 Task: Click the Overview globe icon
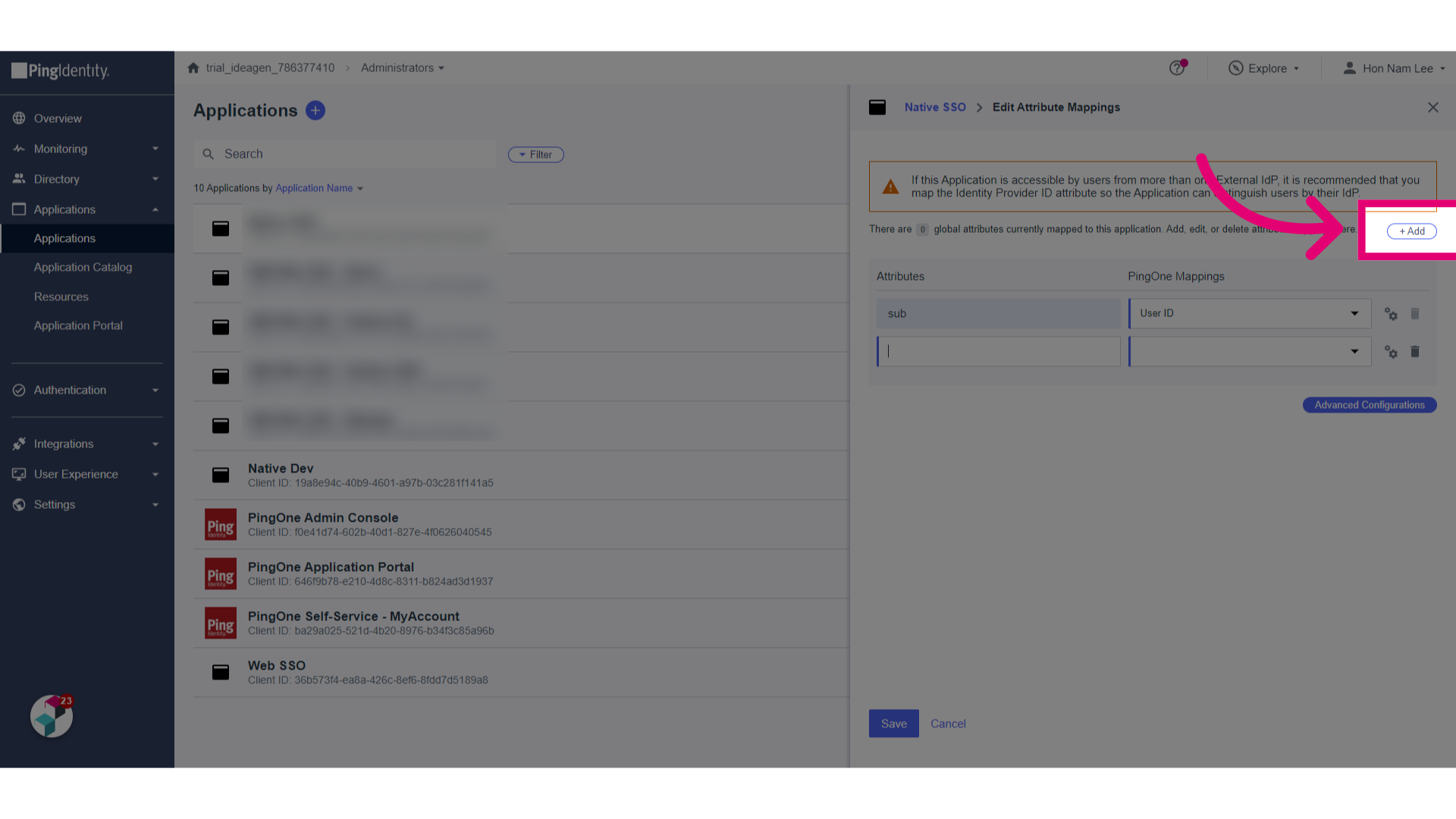(19, 118)
